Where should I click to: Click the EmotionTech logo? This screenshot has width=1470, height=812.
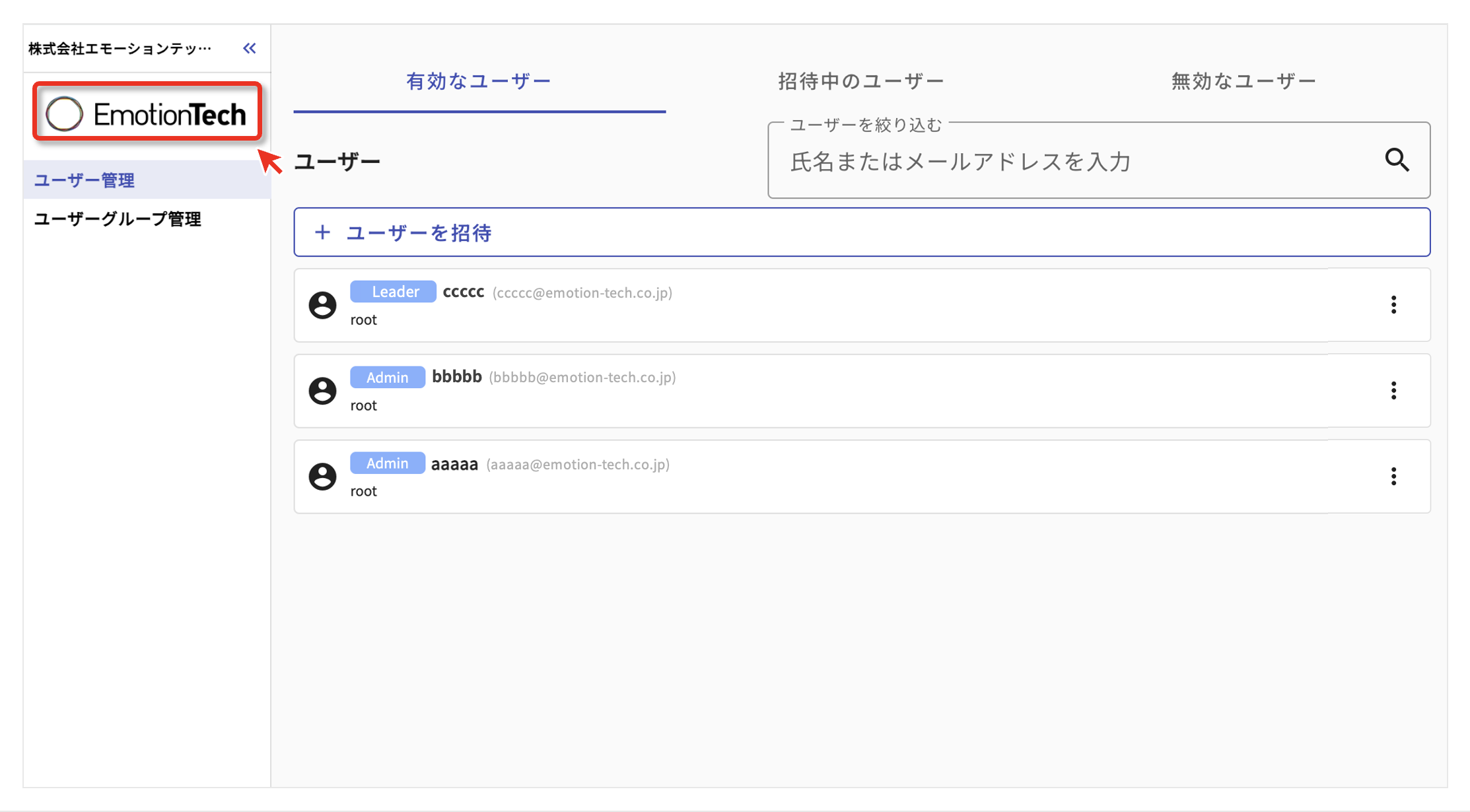pos(147,114)
